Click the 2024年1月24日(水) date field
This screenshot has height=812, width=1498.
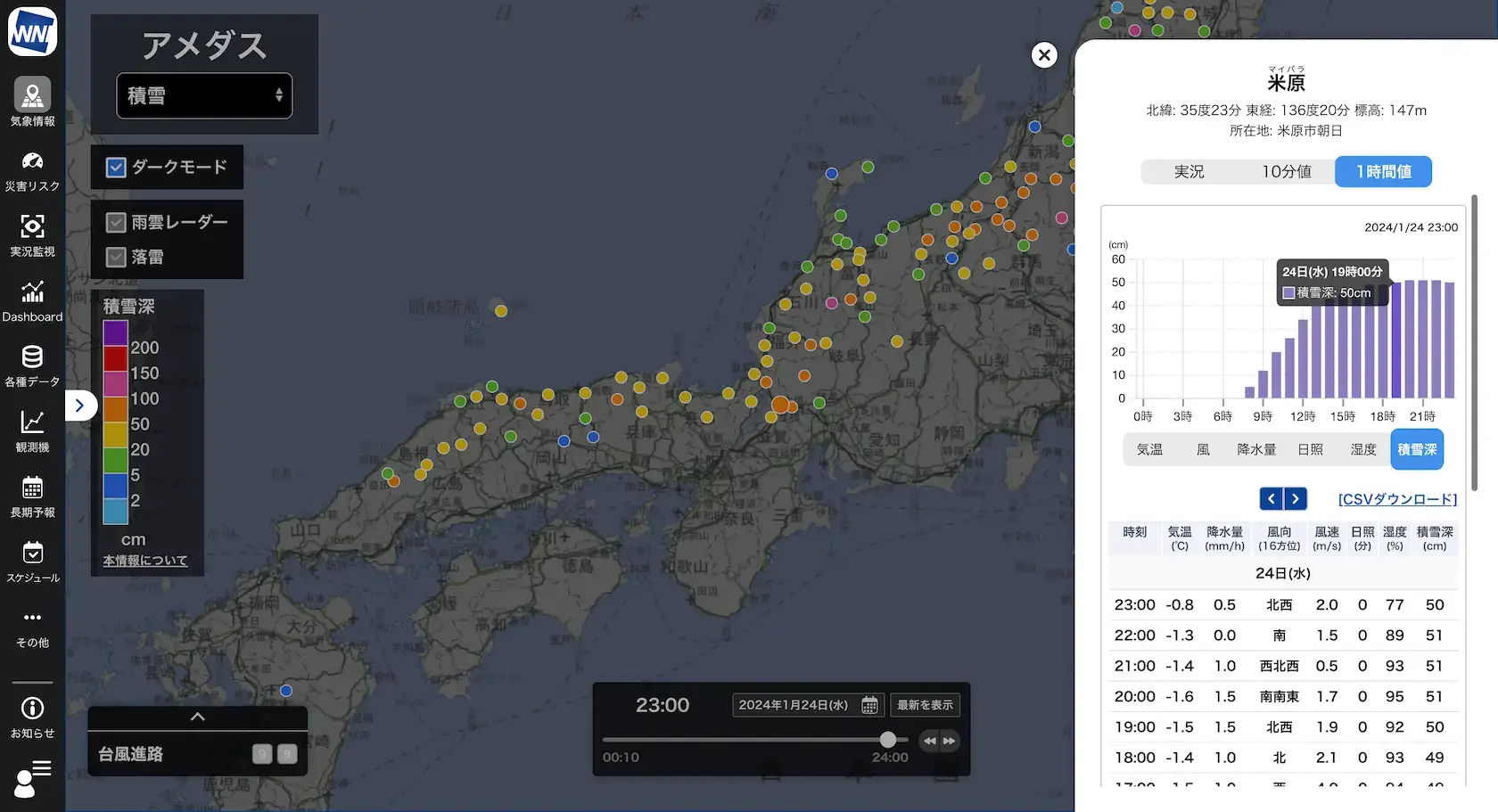[808, 705]
